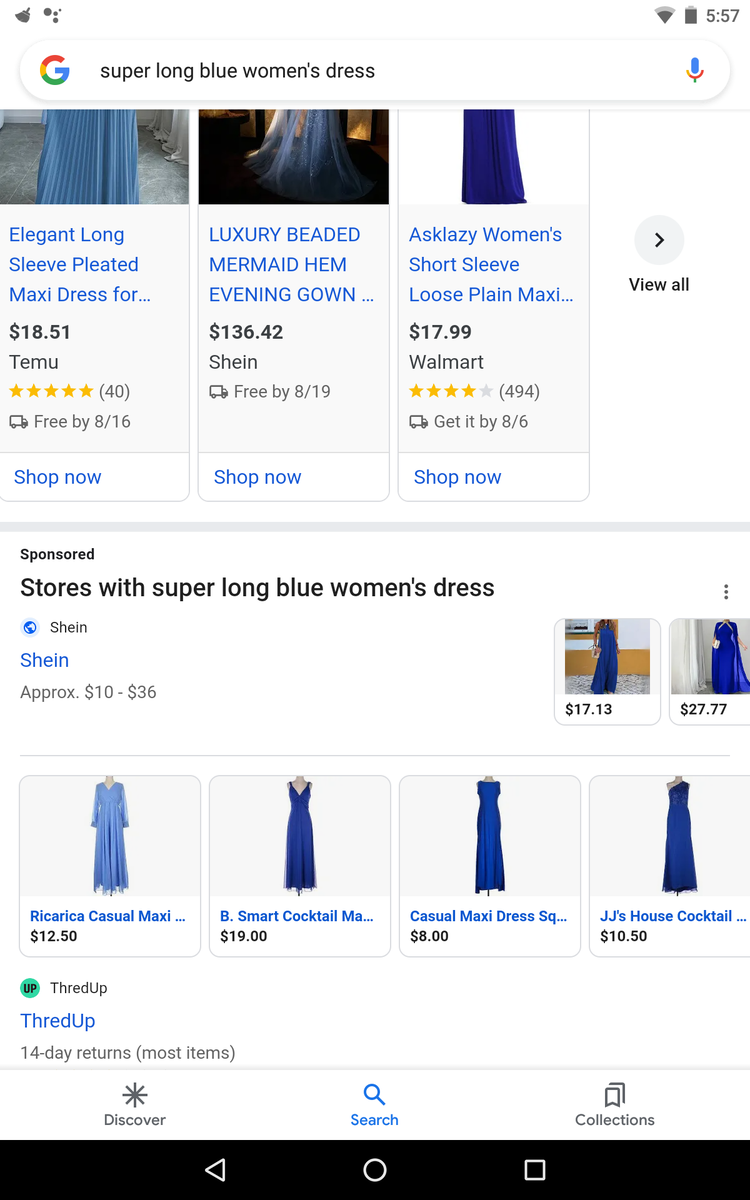The width and height of the screenshot is (750, 1200).
Task: Open the three-dot menu beside Stores heading
Action: click(726, 591)
